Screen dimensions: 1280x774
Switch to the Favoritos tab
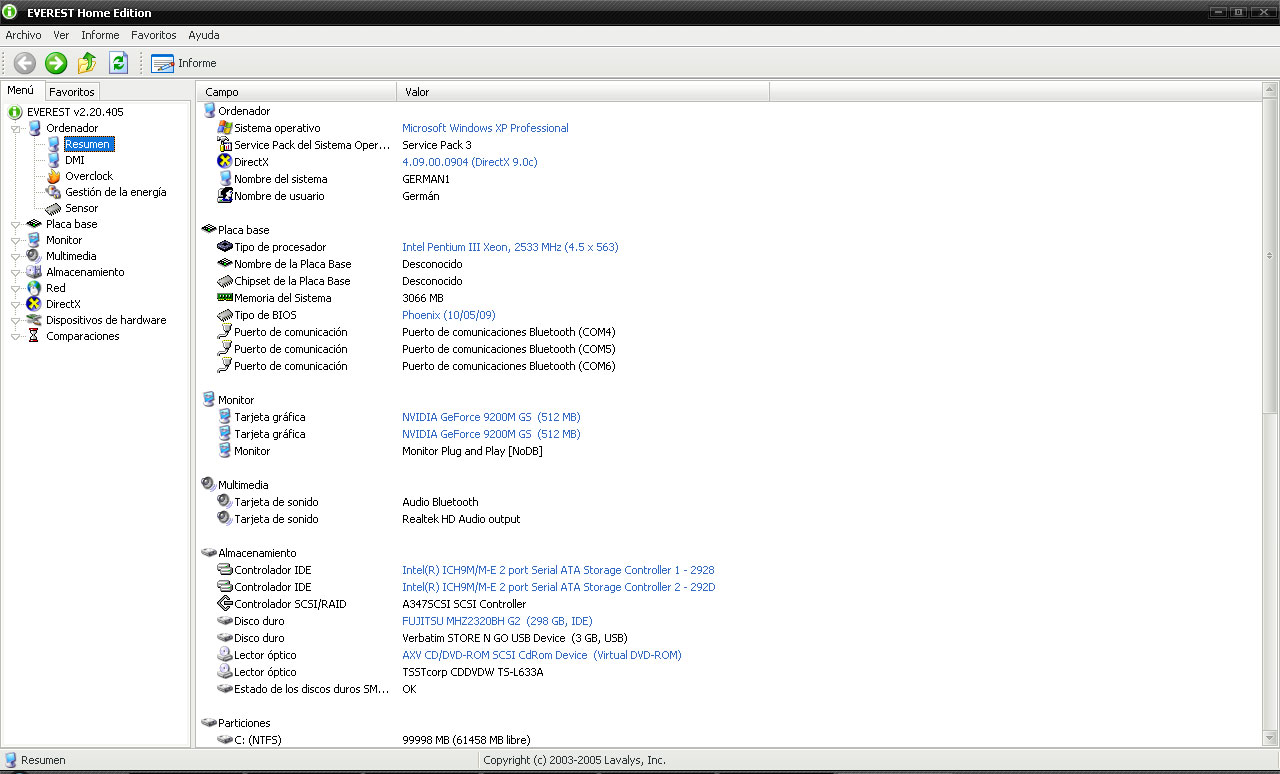pyautogui.click(x=72, y=92)
